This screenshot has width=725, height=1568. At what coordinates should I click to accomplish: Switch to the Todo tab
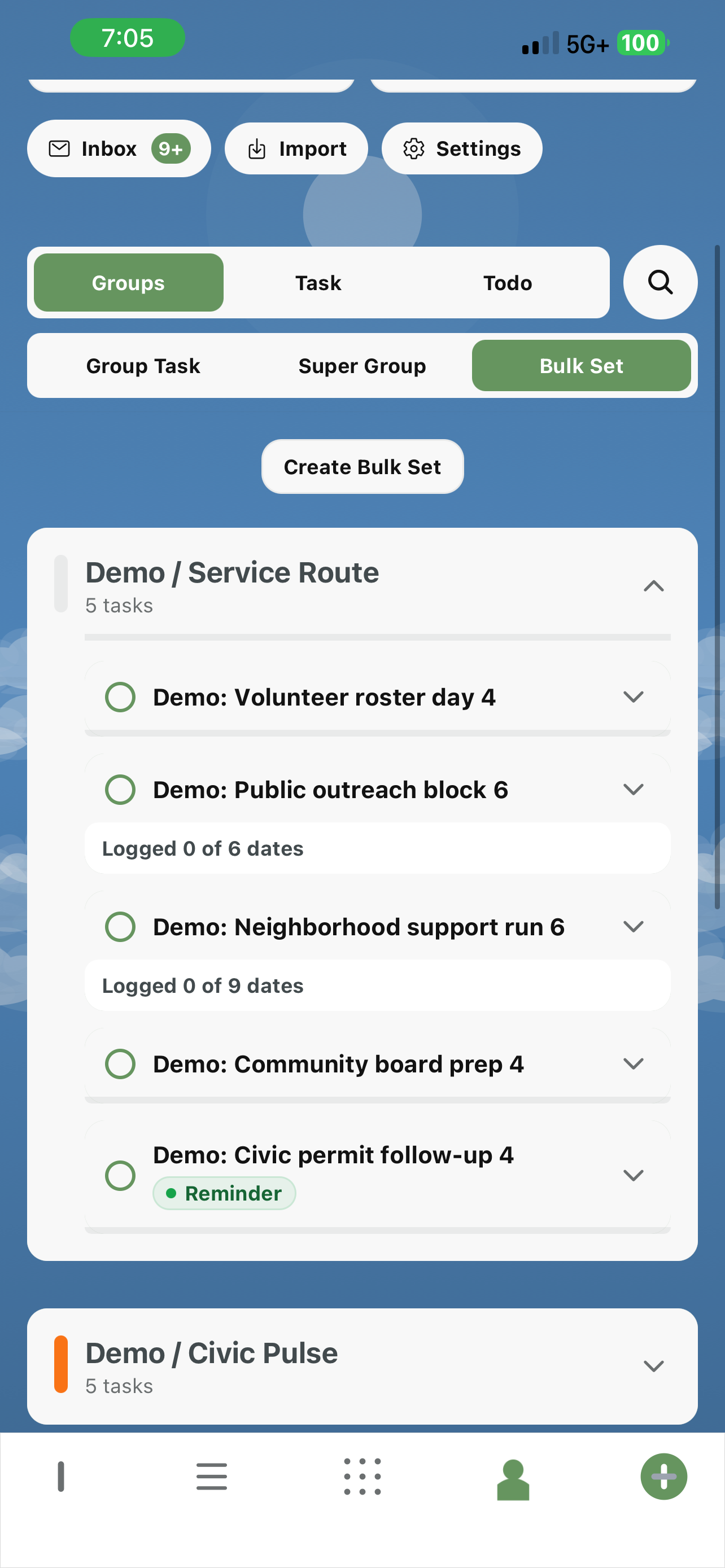(508, 282)
